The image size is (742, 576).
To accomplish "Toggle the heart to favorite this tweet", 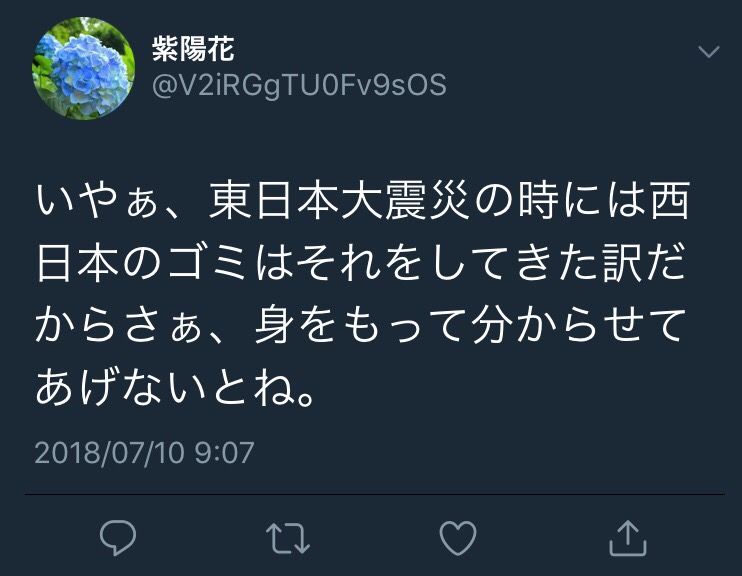I will point(458,538).
